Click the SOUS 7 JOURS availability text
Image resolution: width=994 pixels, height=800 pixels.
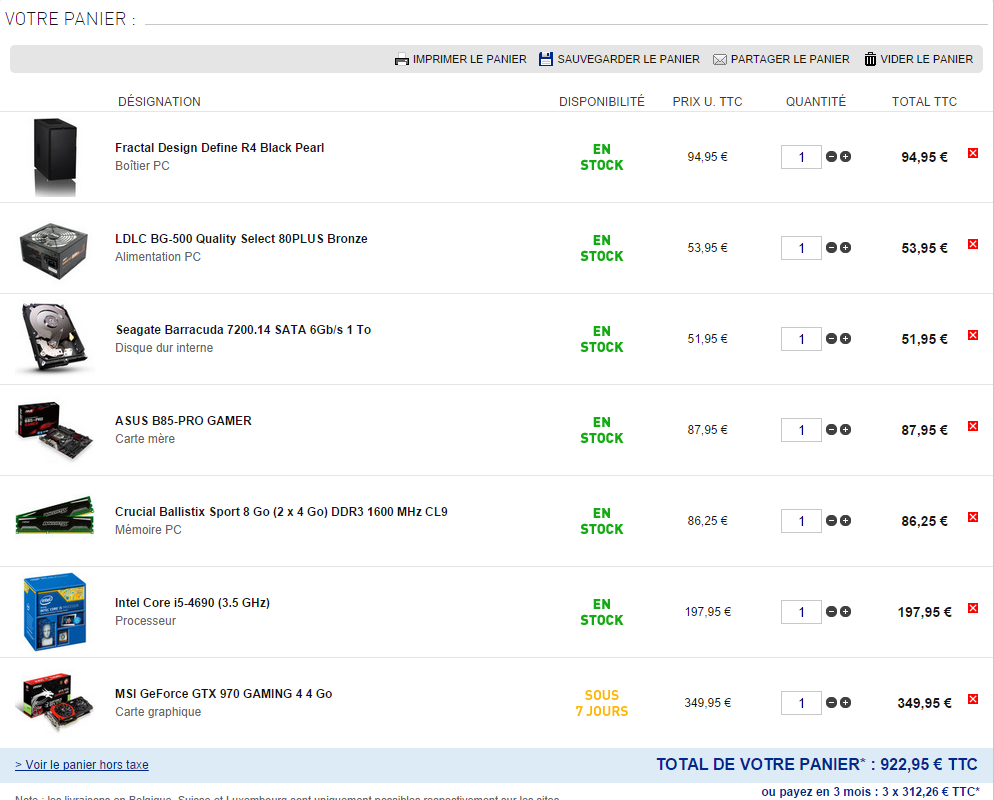602,703
